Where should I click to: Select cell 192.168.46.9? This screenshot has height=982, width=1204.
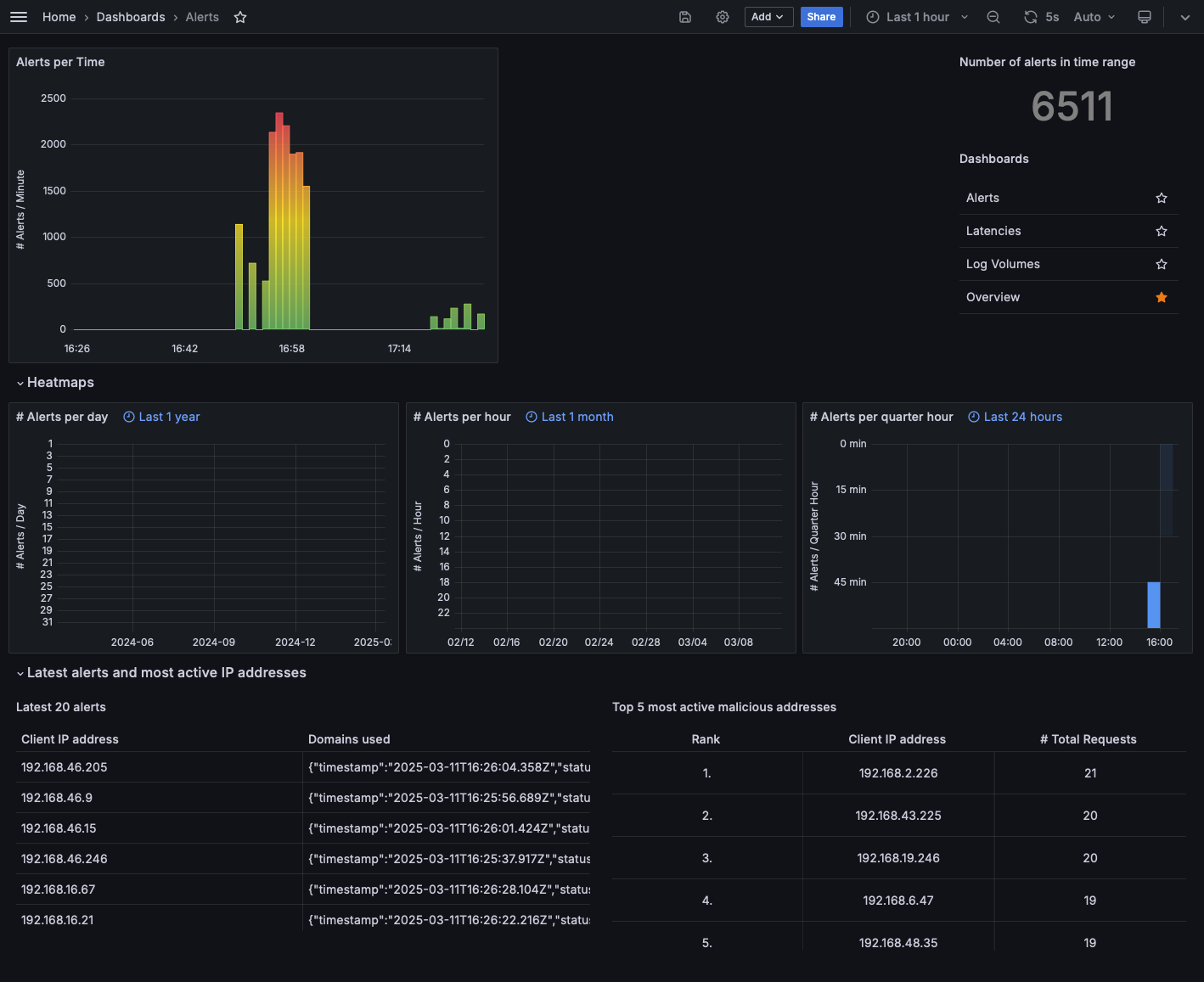[x=159, y=798]
